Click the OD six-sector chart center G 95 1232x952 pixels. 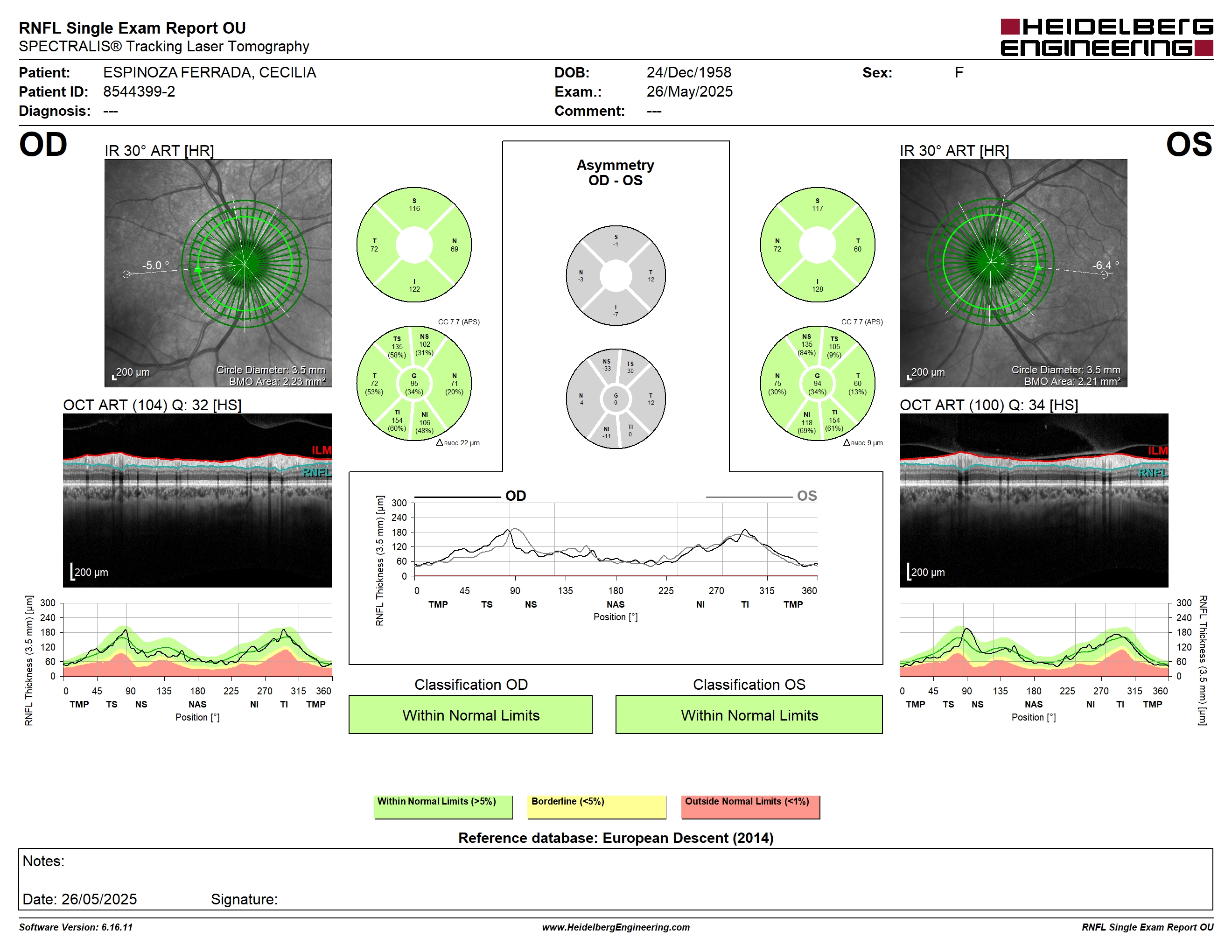(x=414, y=384)
